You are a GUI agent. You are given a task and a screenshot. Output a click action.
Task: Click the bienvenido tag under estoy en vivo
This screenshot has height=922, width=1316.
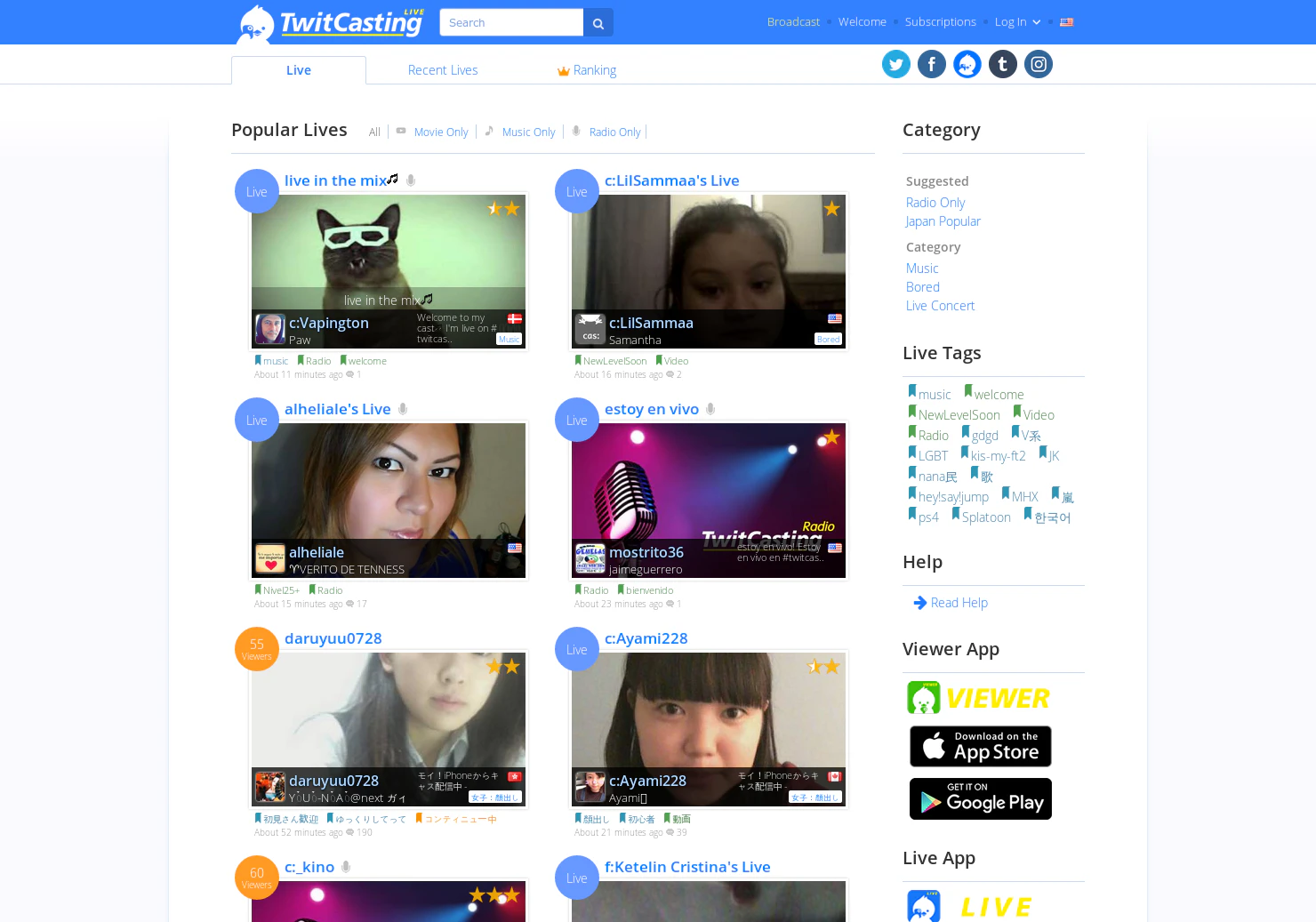(649, 590)
